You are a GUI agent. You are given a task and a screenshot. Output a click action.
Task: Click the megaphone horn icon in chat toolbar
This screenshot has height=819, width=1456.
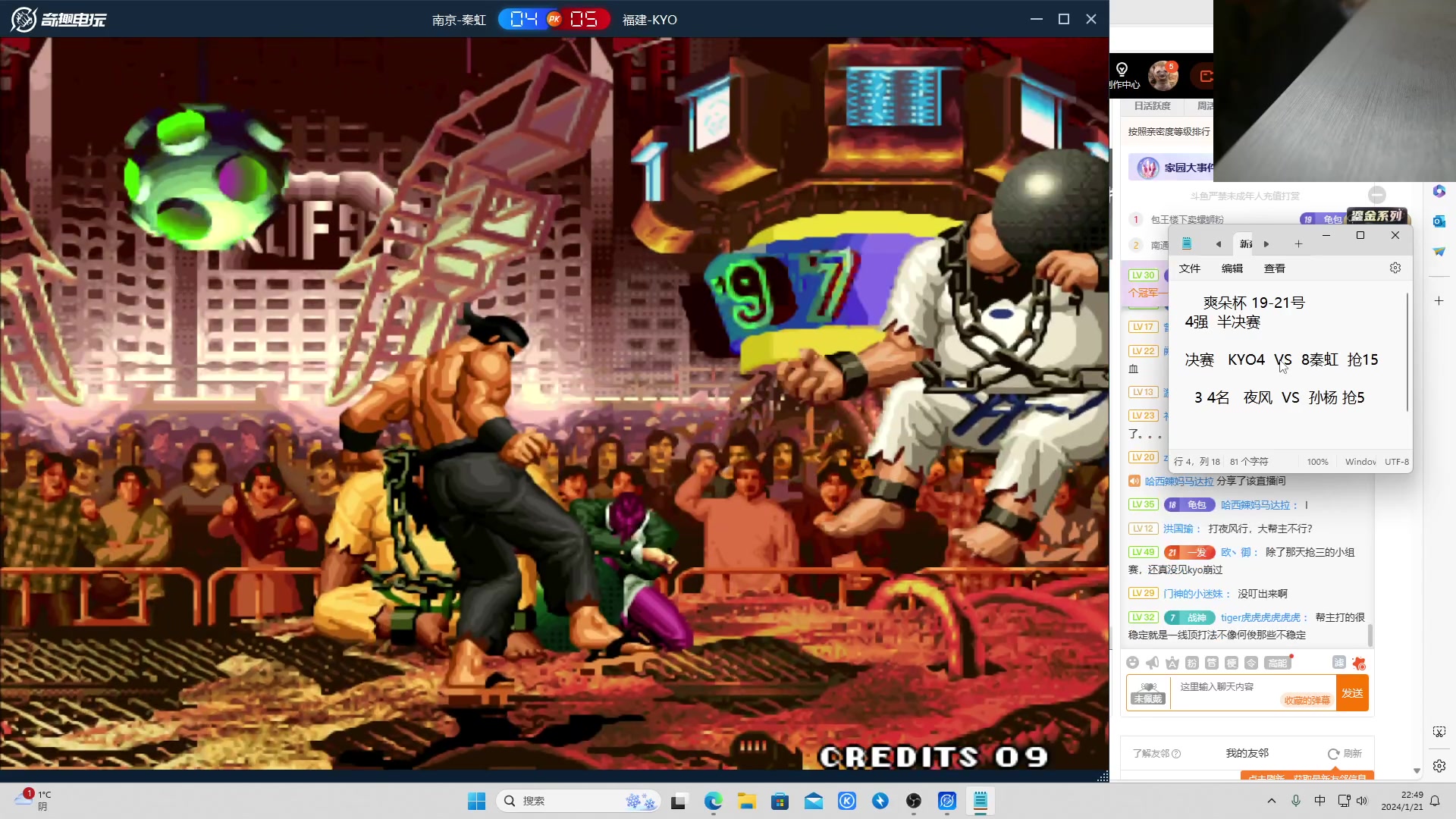click(1153, 663)
